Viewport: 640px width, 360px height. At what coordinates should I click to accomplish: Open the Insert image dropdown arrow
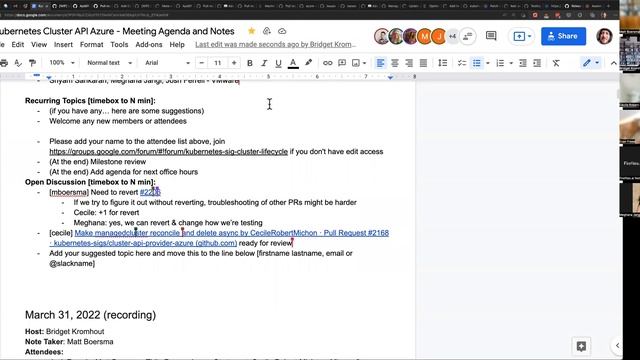click(x=364, y=63)
